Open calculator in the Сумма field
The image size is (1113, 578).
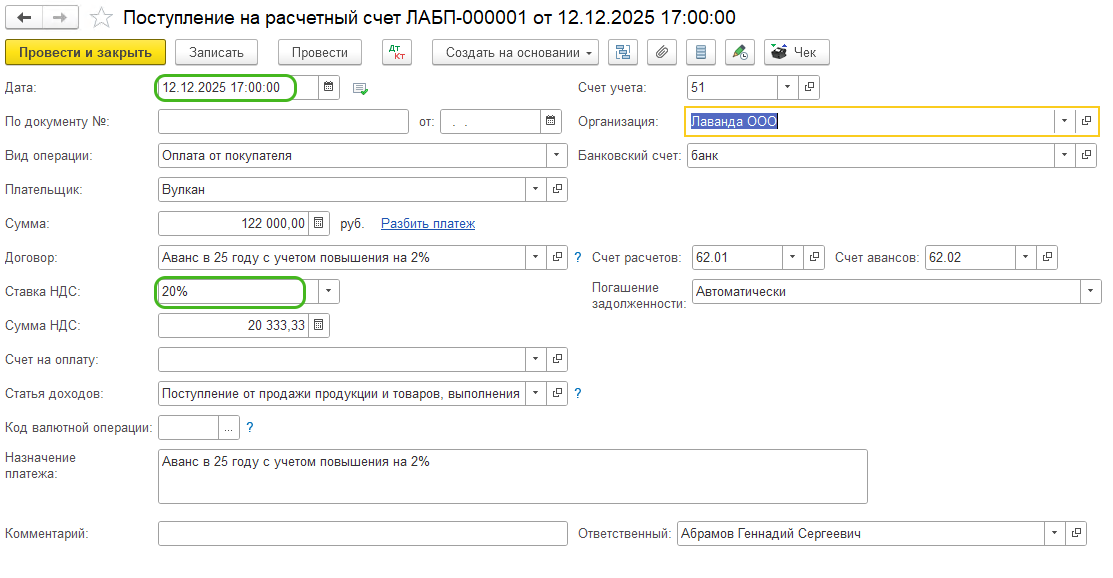click(318, 224)
